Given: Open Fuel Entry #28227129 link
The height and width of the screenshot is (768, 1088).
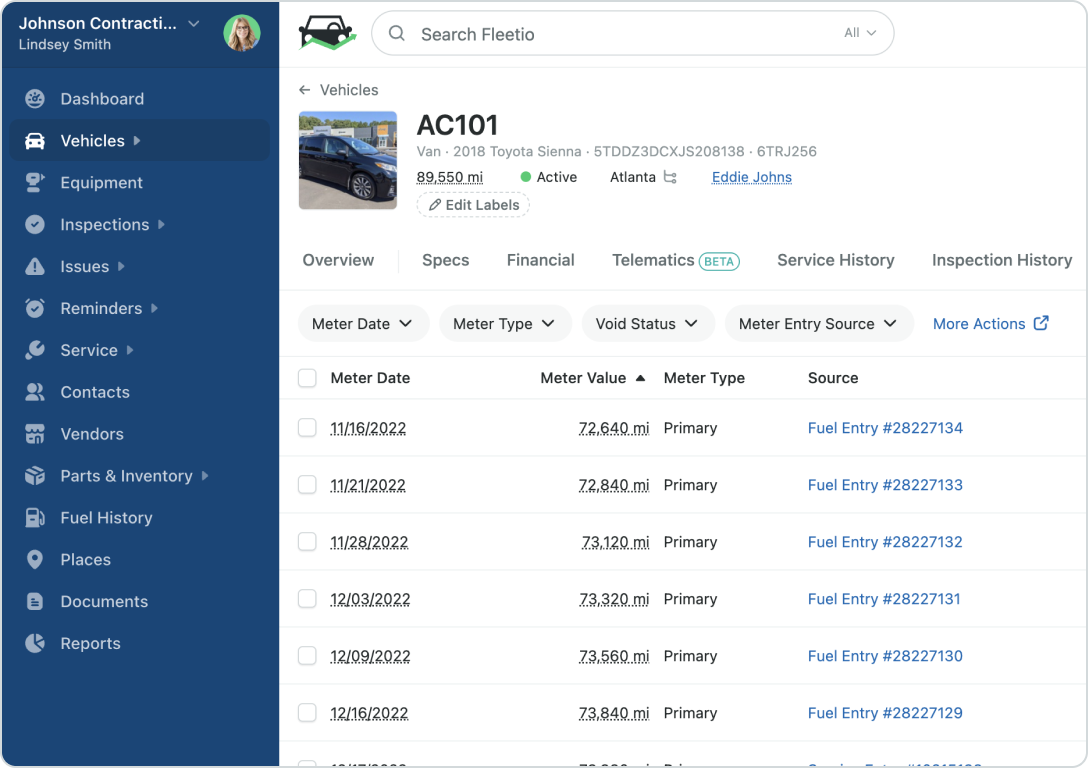Looking at the screenshot, I should 885,712.
